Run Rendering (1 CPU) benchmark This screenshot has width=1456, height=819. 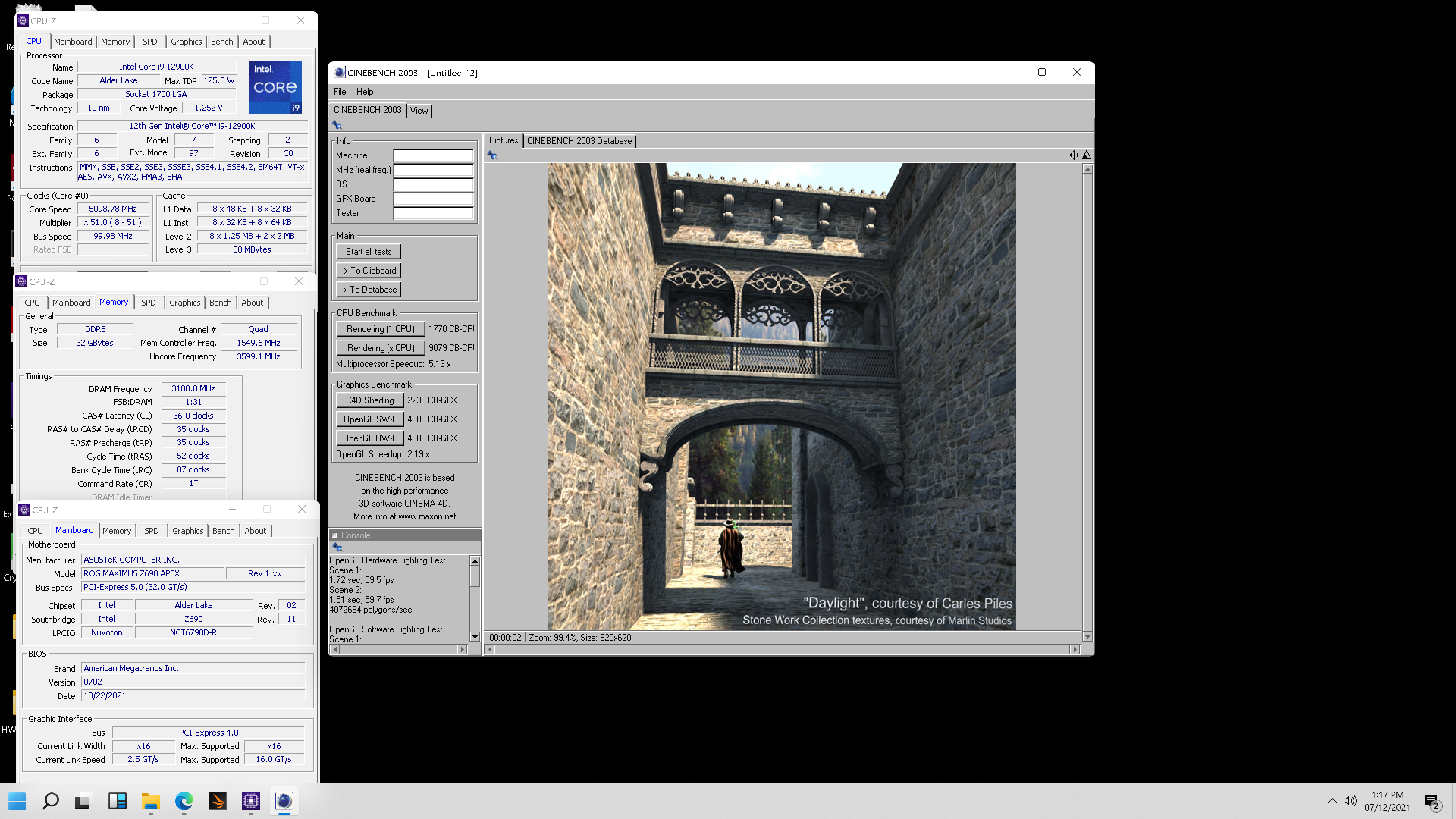click(380, 329)
